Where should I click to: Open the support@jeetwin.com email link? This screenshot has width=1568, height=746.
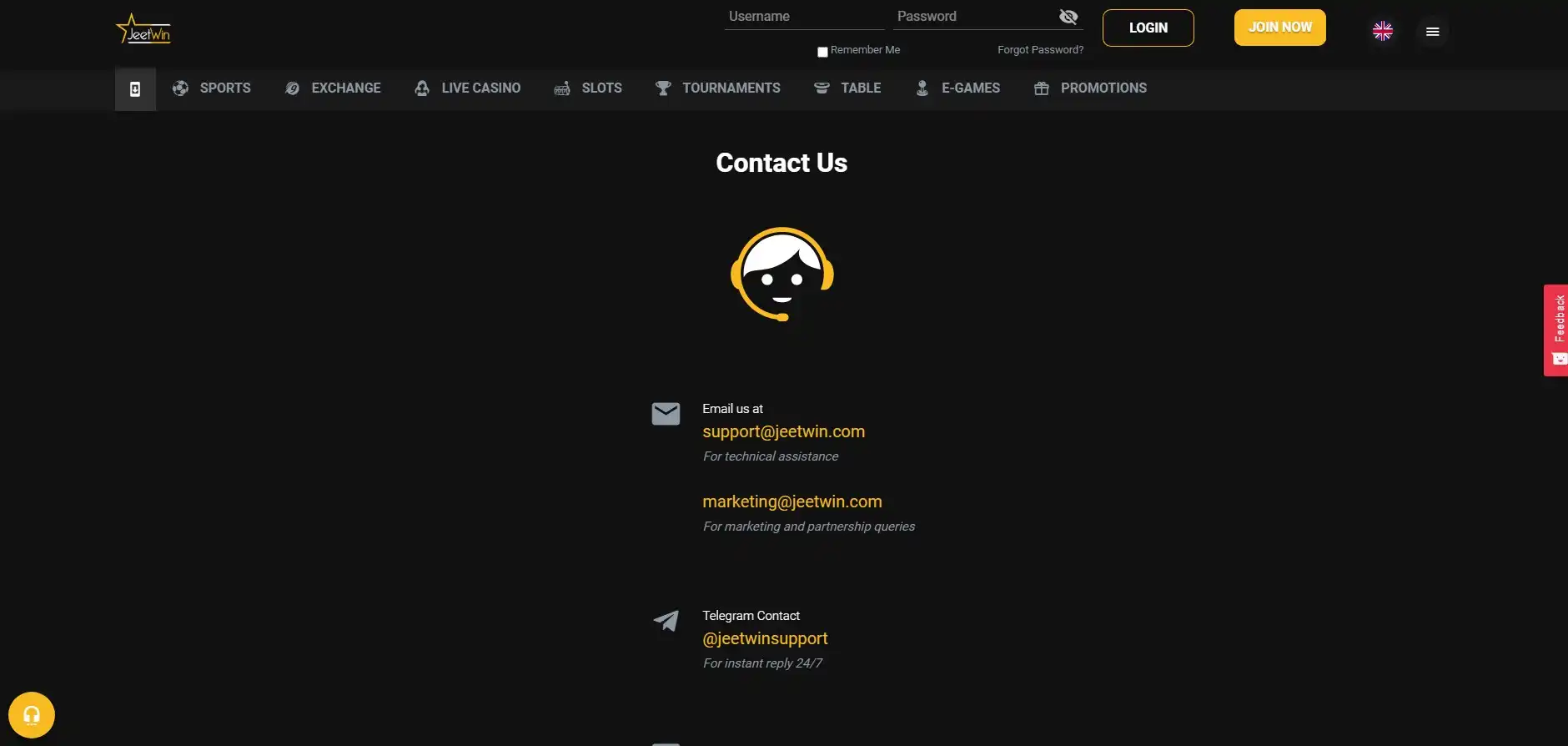point(783,431)
